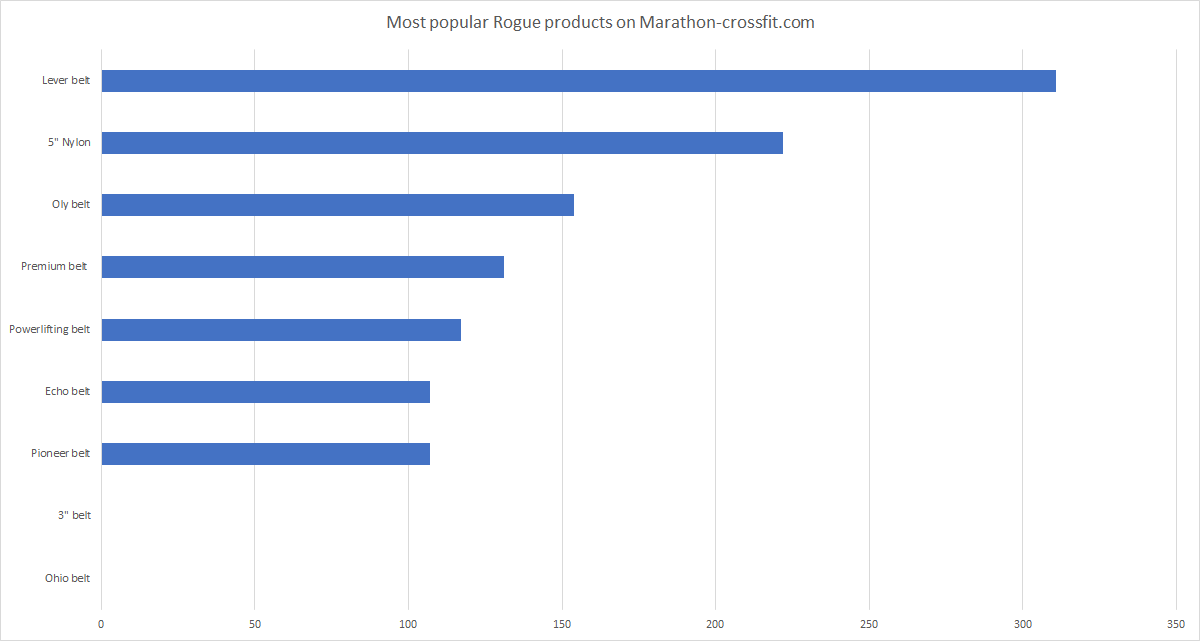Image resolution: width=1200 pixels, height=641 pixels.
Task: Click the Lever belt bar
Action: (x=579, y=81)
